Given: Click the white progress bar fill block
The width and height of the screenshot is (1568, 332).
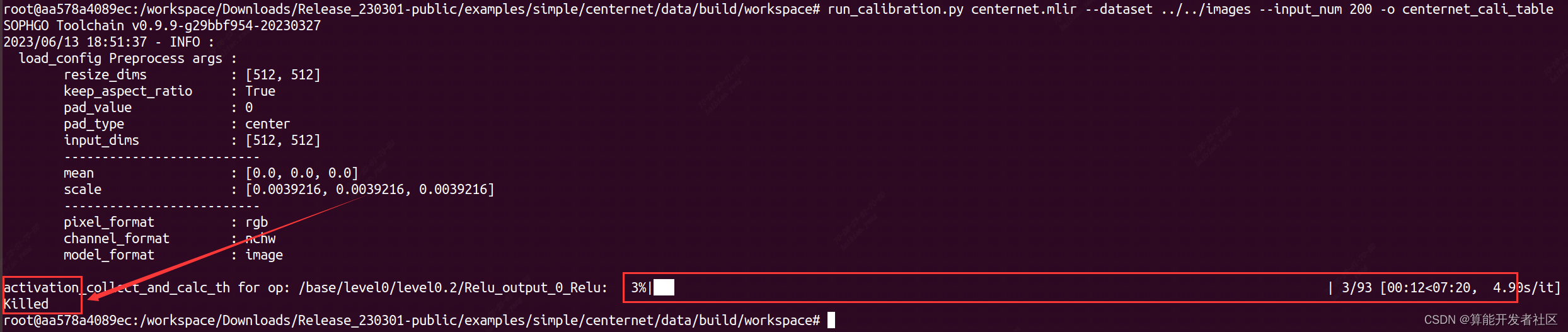Looking at the screenshot, I should (x=664, y=288).
